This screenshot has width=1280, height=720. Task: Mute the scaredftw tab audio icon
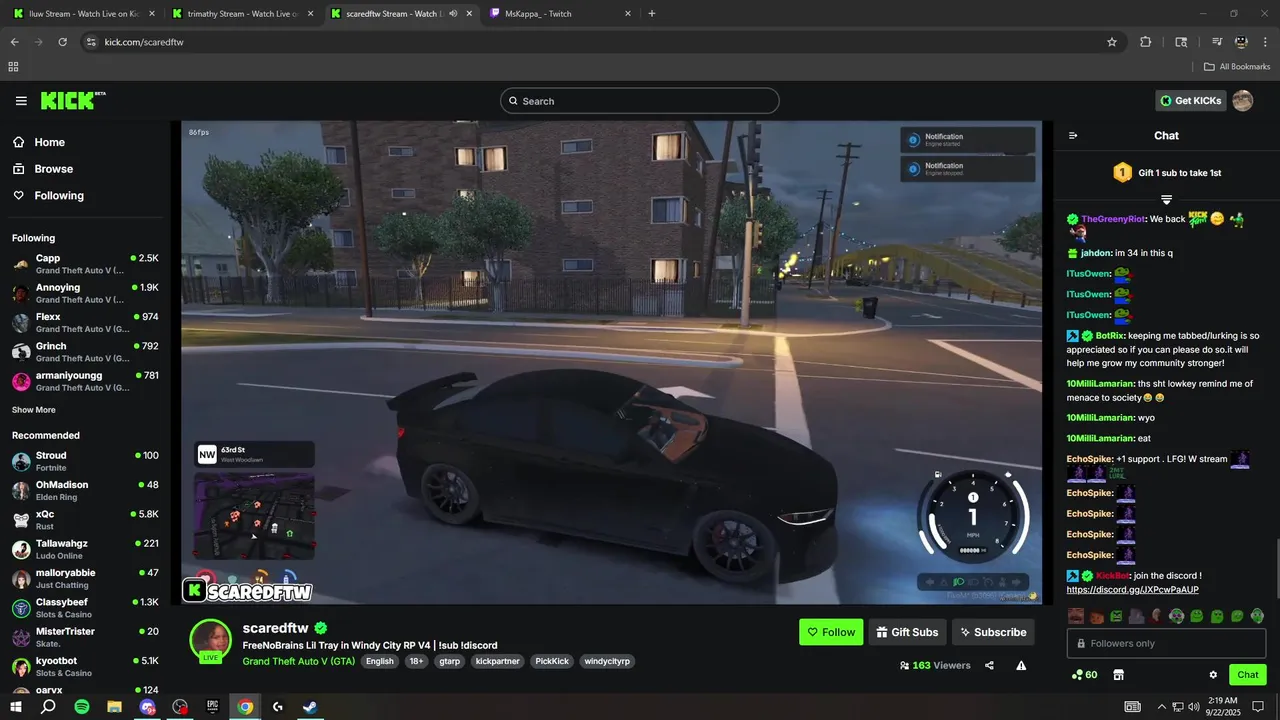(x=453, y=14)
